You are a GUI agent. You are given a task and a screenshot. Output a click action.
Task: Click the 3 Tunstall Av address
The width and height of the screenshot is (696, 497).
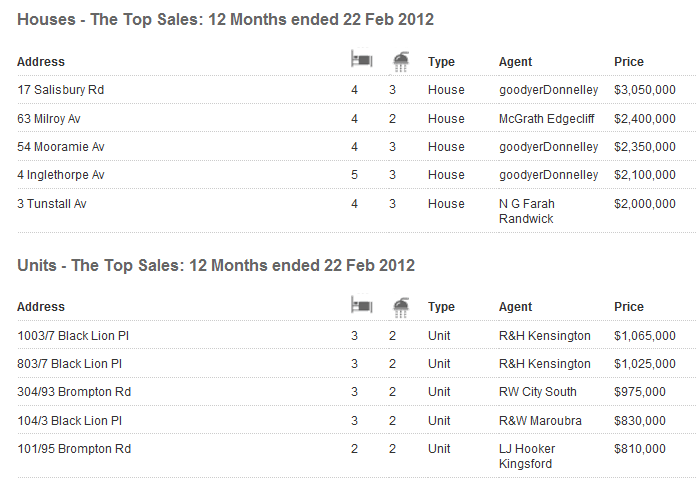point(52,204)
